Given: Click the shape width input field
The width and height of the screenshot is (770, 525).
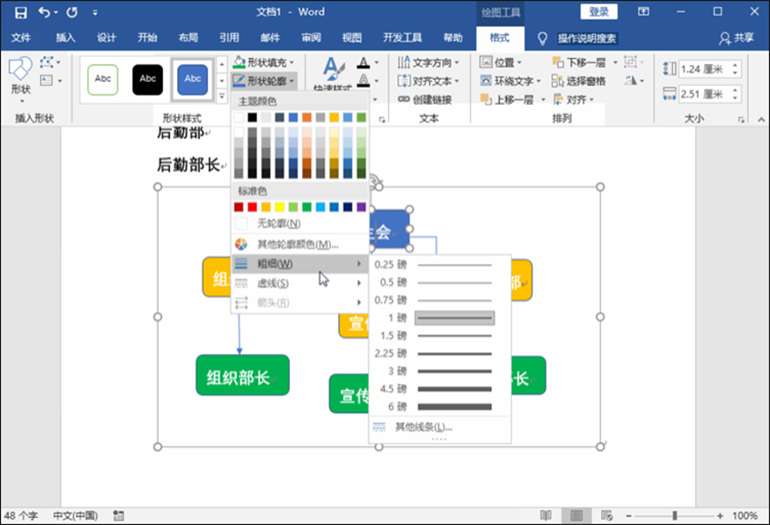Looking at the screenshot, I should (705, 93).
